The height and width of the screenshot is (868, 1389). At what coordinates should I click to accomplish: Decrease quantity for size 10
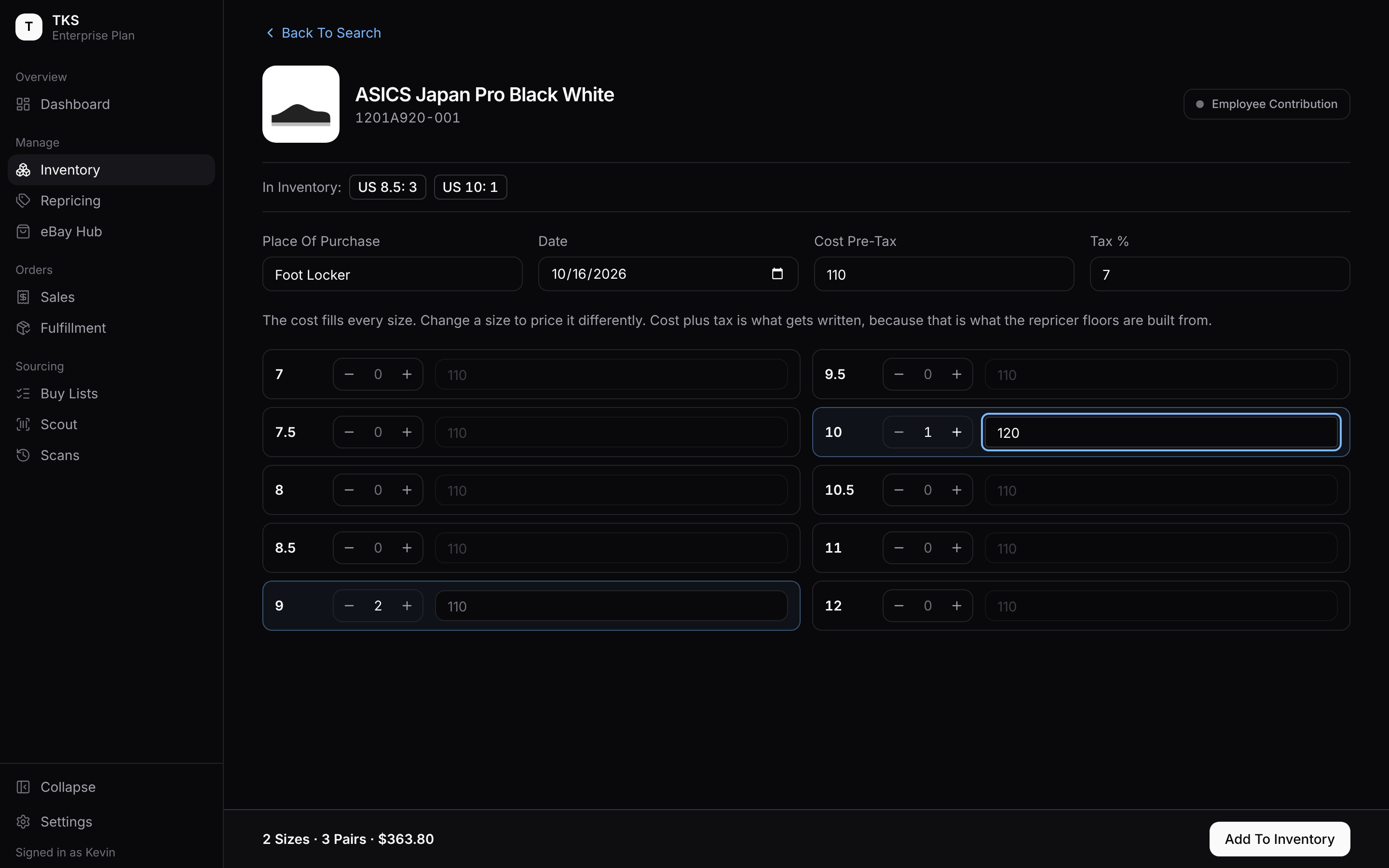tap(899, 432)
